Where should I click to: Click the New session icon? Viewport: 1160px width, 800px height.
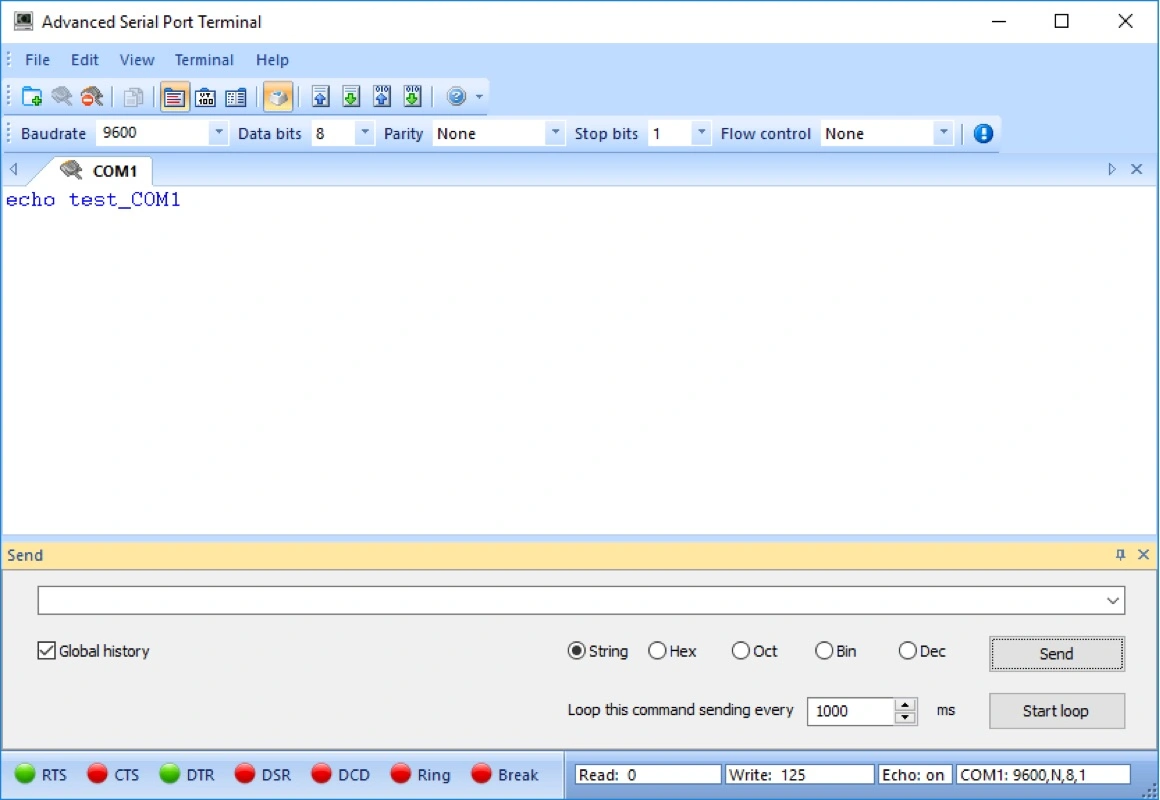point(32,97)
